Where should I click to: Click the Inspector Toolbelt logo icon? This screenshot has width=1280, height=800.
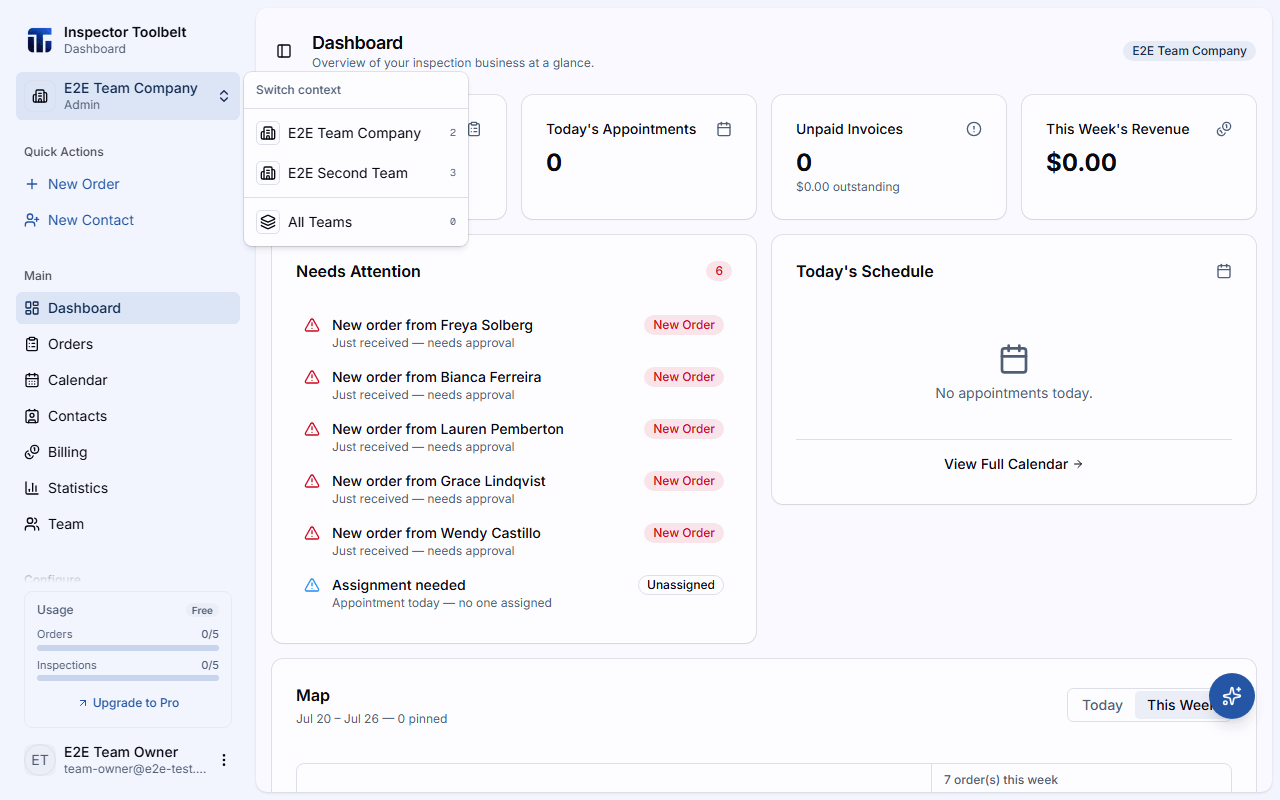click(x=40, y=40)
